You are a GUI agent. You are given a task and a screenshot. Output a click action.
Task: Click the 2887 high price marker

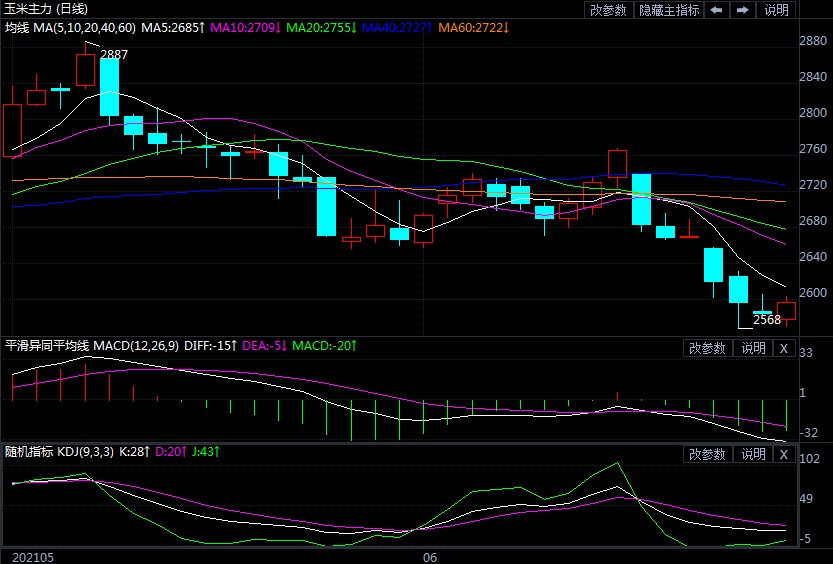click(x=114, y=54)
